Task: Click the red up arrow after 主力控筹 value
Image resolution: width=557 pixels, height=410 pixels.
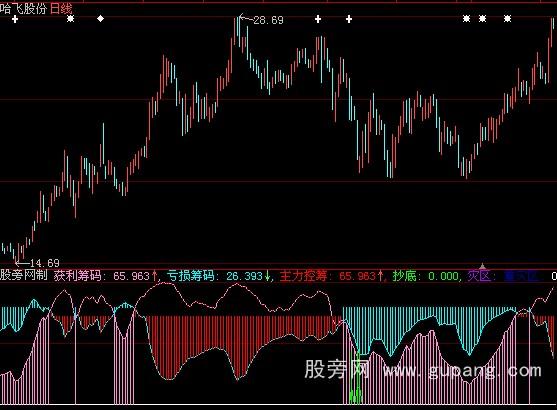Action: point(380,275)
